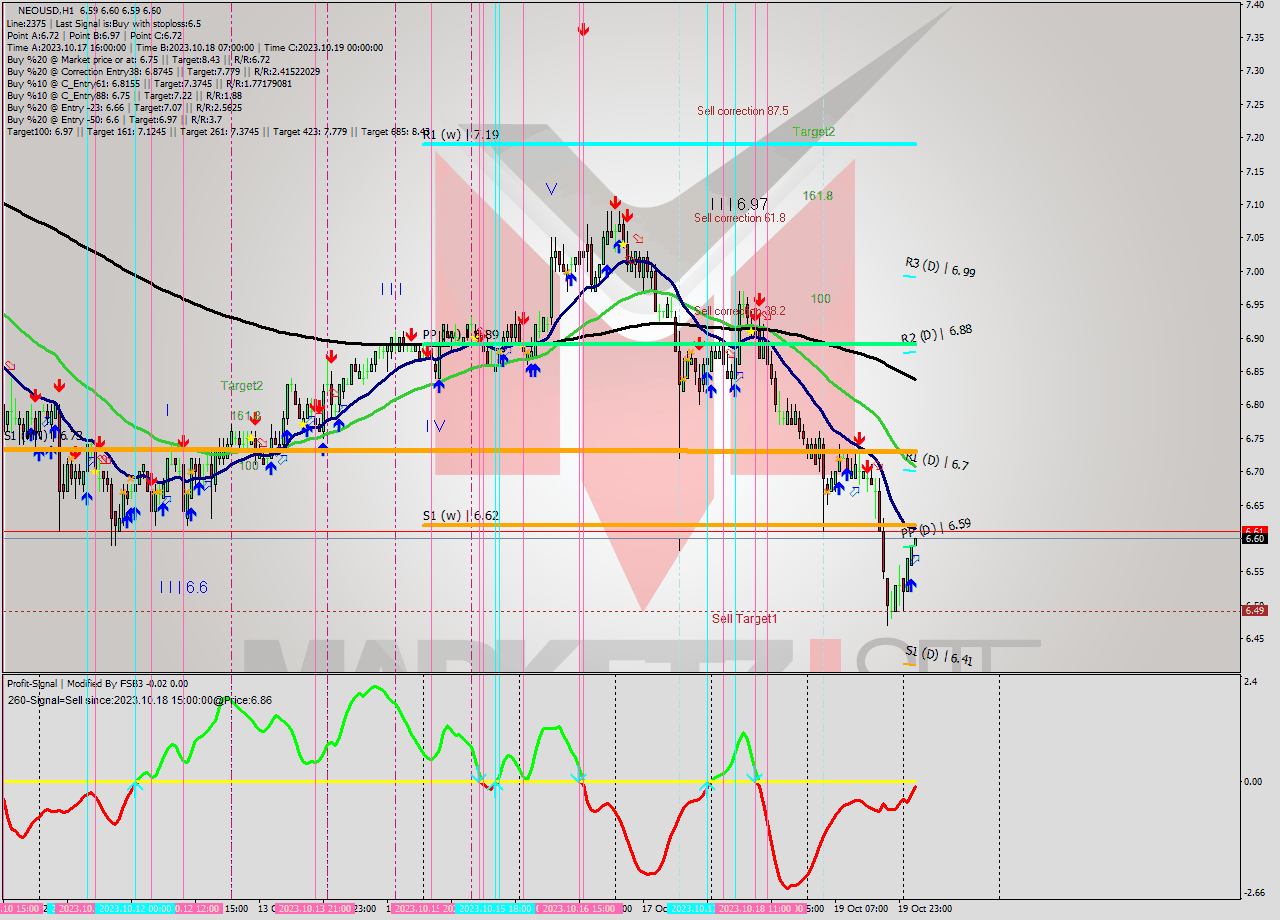The image size is (1280, 920).
Task: Click the red 6.61 price tag on axis
Action: point(1254,531)
